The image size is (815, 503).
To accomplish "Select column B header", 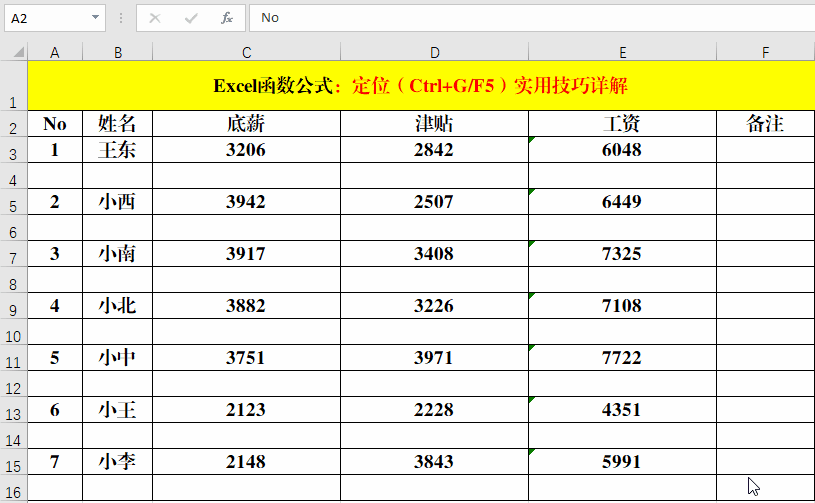I will pos(117,52).
